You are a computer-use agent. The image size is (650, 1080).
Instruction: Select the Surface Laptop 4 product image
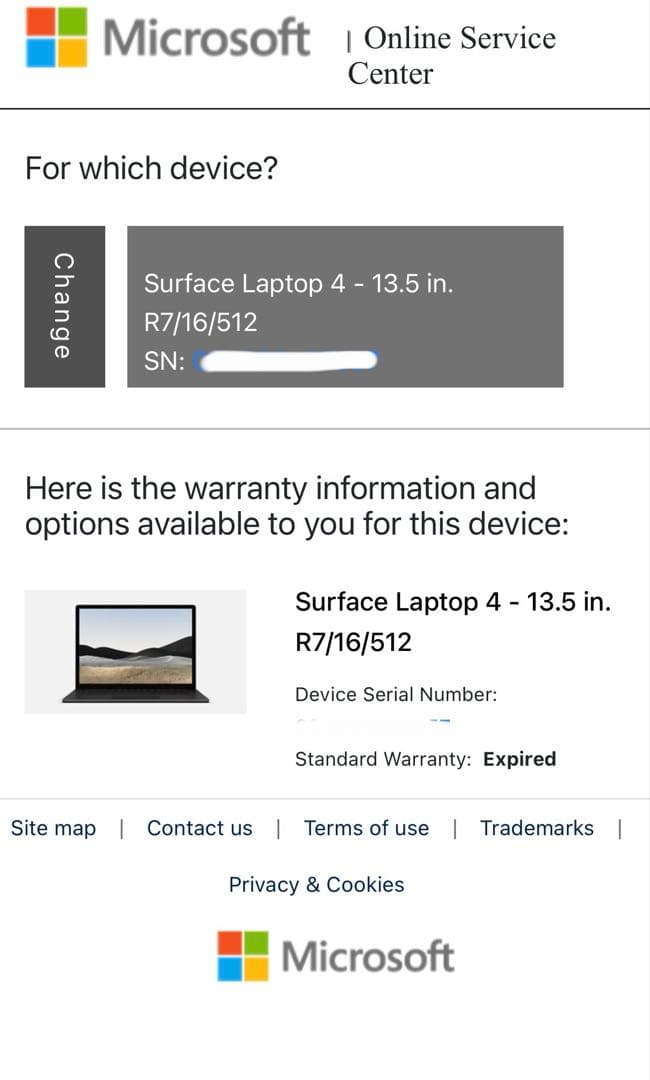tap(135, 650)
